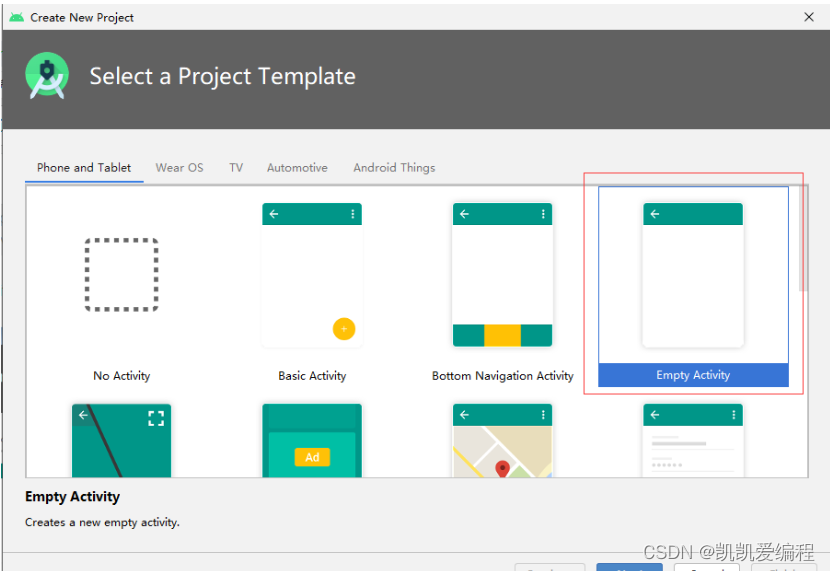830x571 pixels.
Task: Open the TV tab
Action: (236, 168)
